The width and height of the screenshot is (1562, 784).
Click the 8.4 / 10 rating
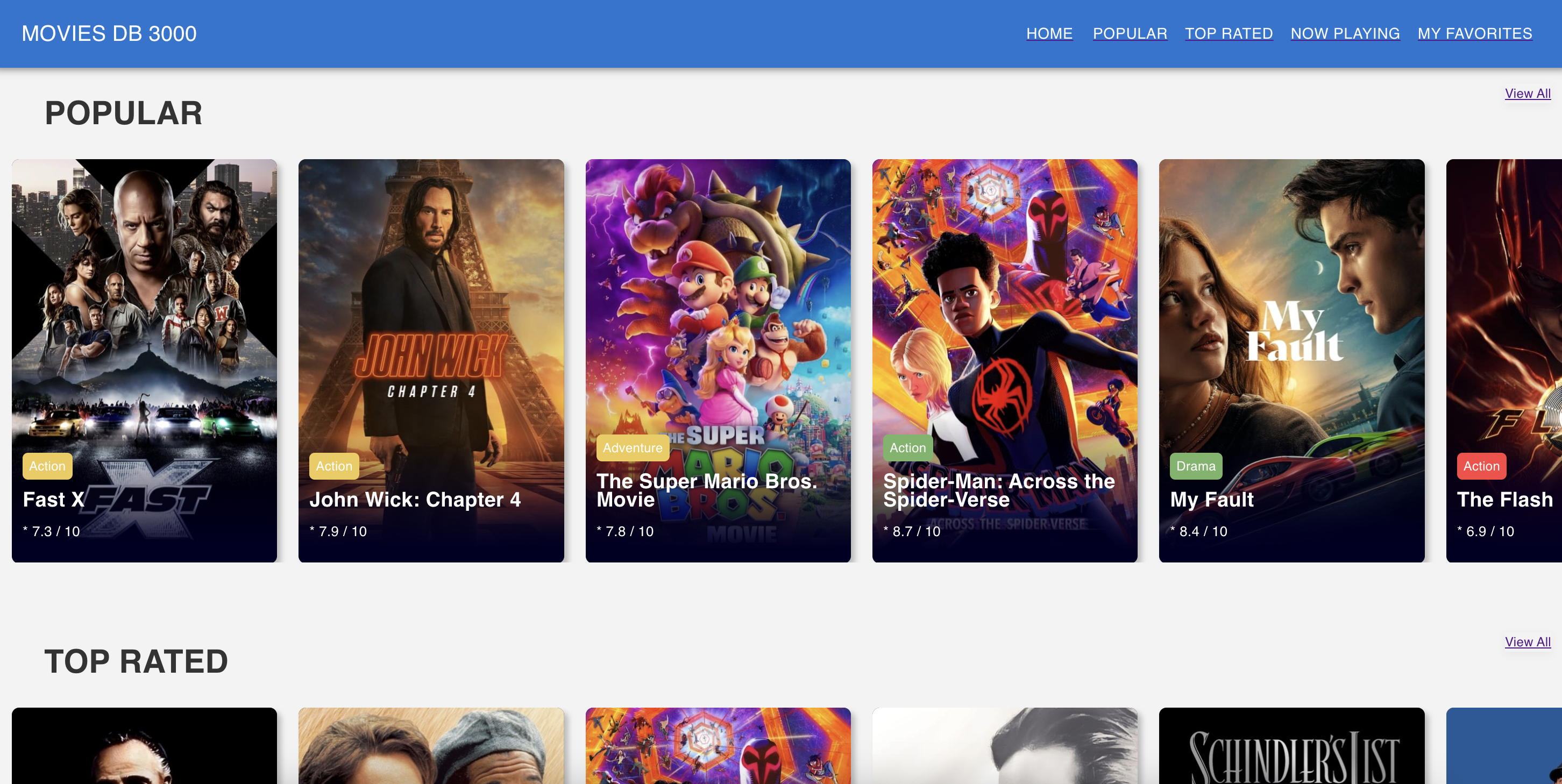[x=1199, y=531]
